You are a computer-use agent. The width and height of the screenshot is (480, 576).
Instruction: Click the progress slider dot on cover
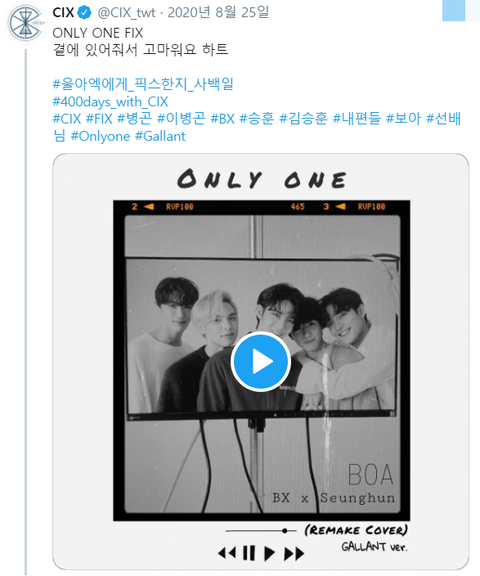285,530
